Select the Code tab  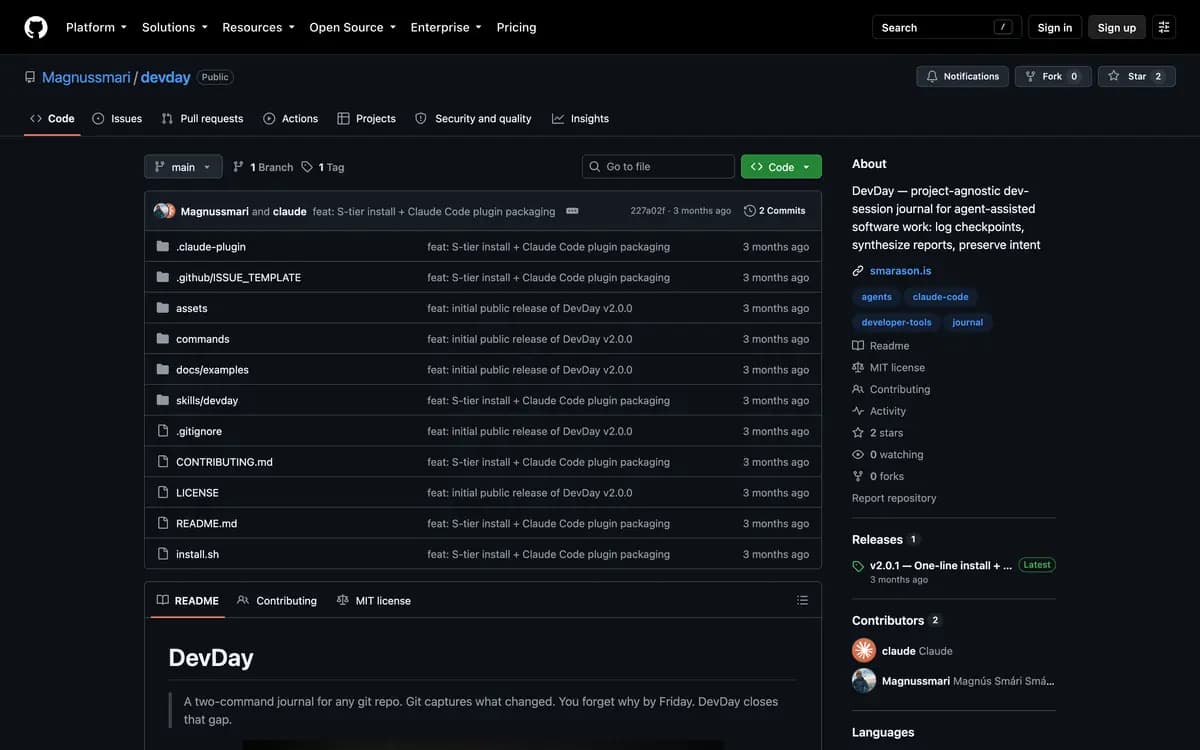[x=52, y=118]
